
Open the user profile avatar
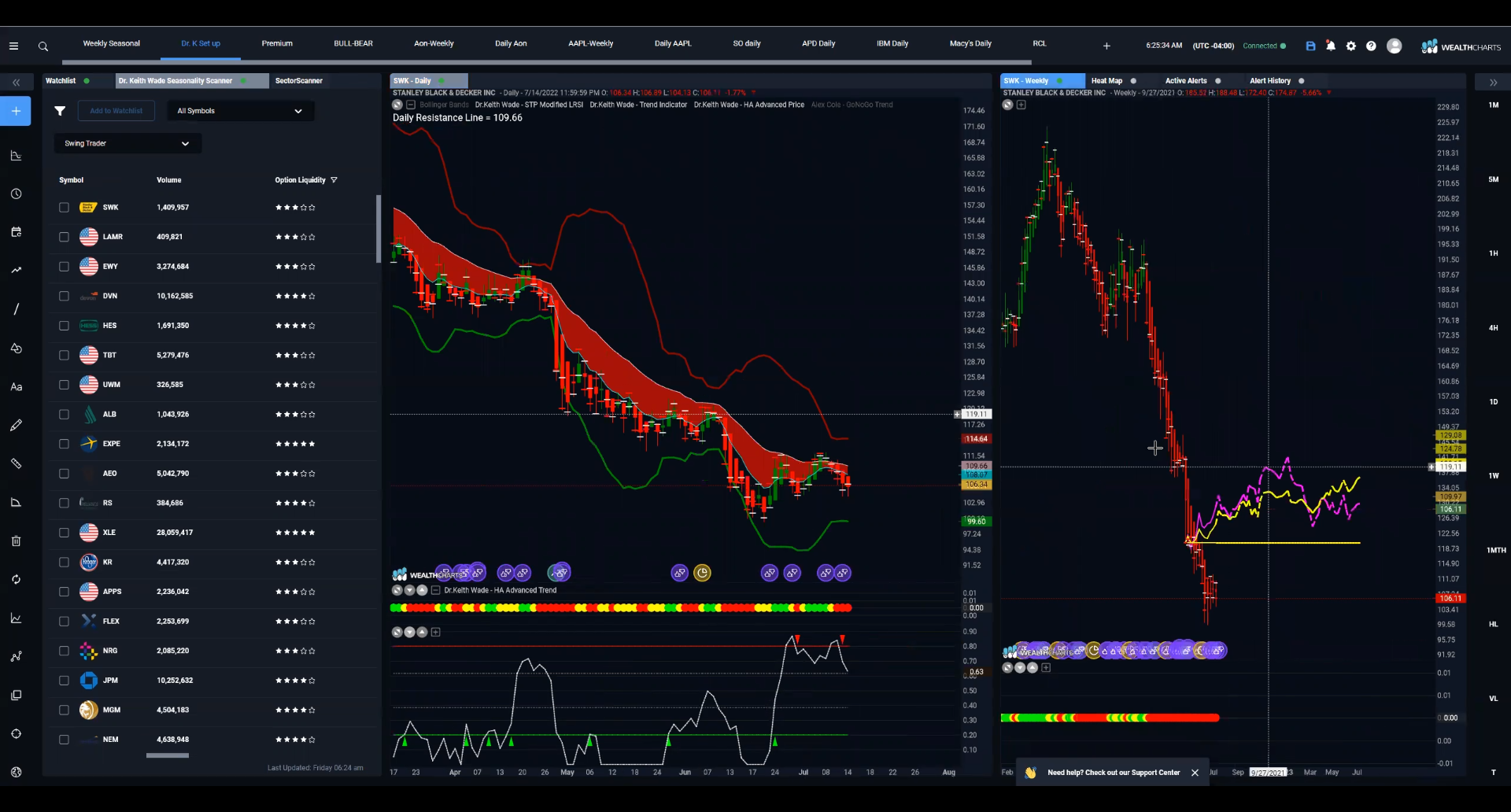point(1394,46)
